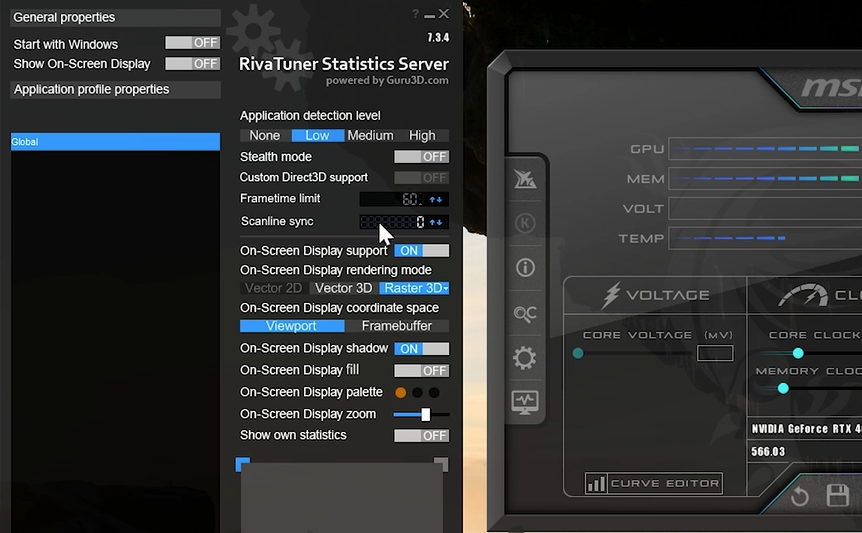Open MSI Afterburner Kombustor stress test icon
Viewport: 862px width, 533px height.
(525, 179)
